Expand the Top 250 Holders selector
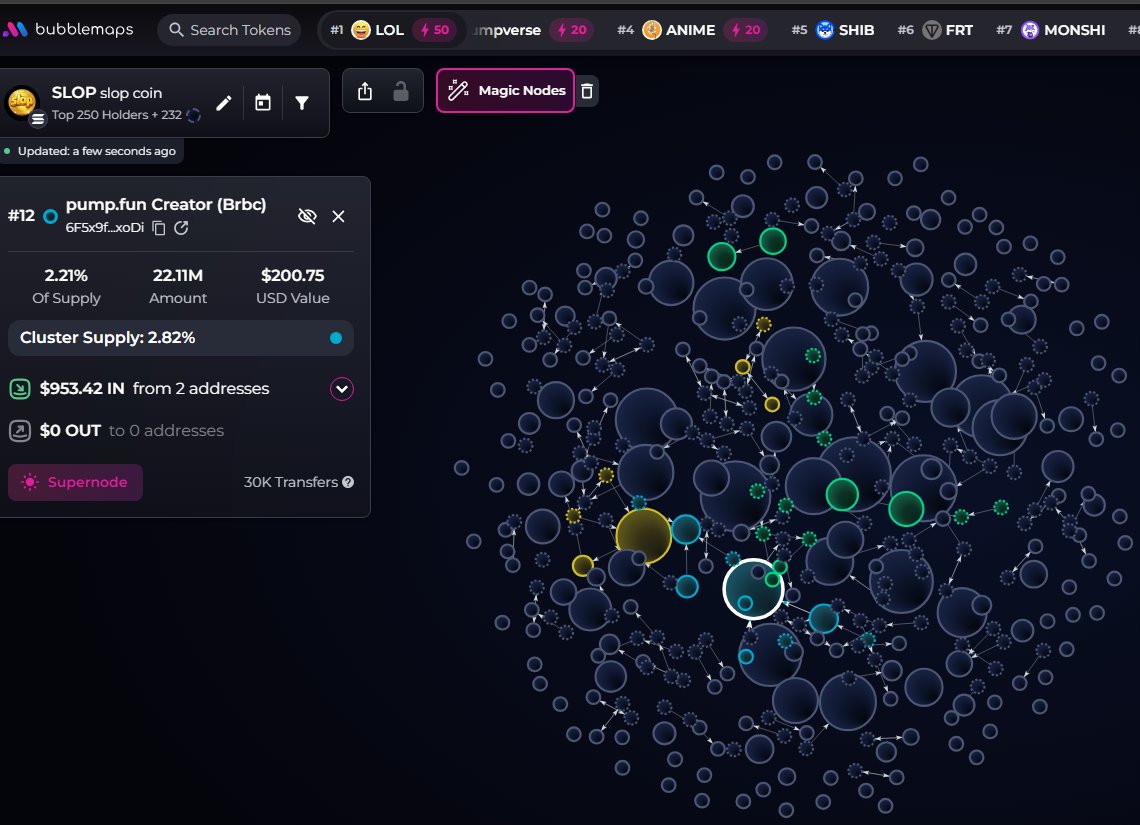Image resolution: width=1140 pixels, height=825 pixels. click(117, 115)
